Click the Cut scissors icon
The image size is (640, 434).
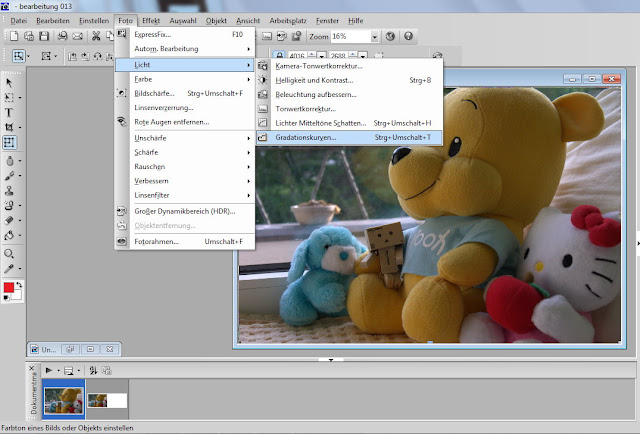click(96, 37)
